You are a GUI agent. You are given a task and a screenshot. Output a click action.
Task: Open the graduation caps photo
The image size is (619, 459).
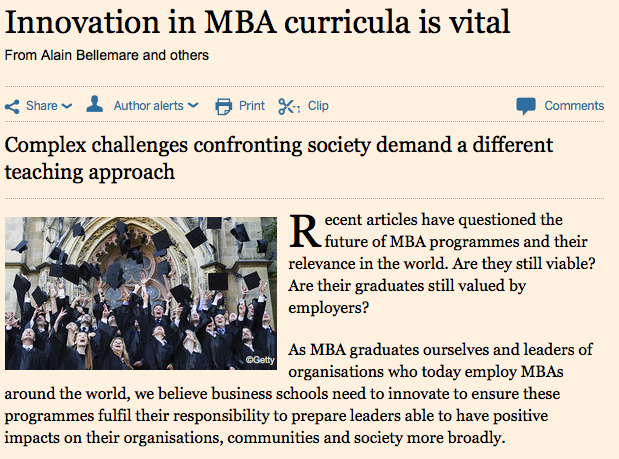tap(141, 293)
